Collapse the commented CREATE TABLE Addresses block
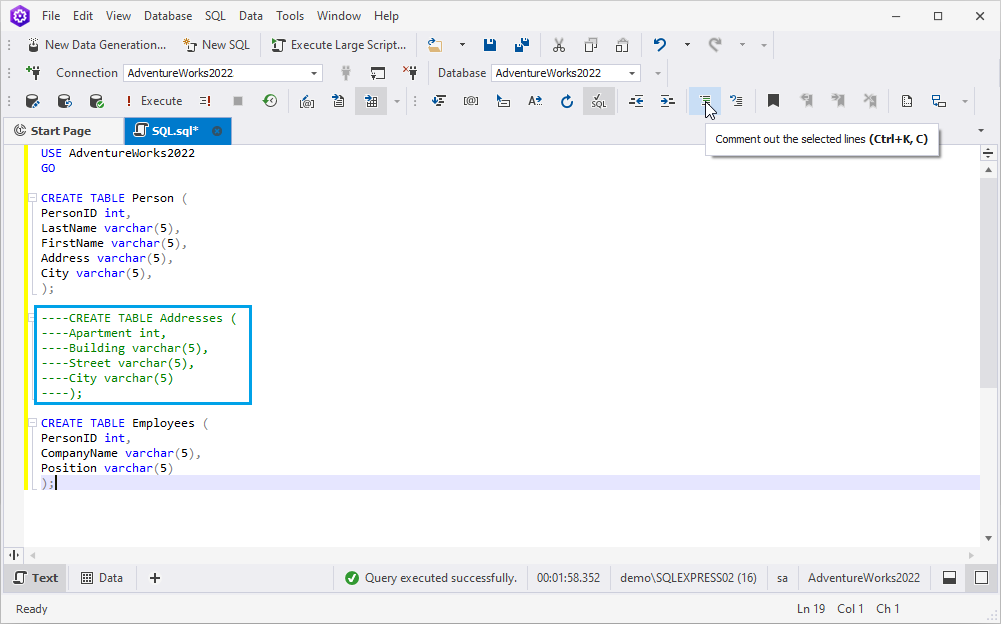The width and height of the screenshot is (1001, 624). pos(32,318)
